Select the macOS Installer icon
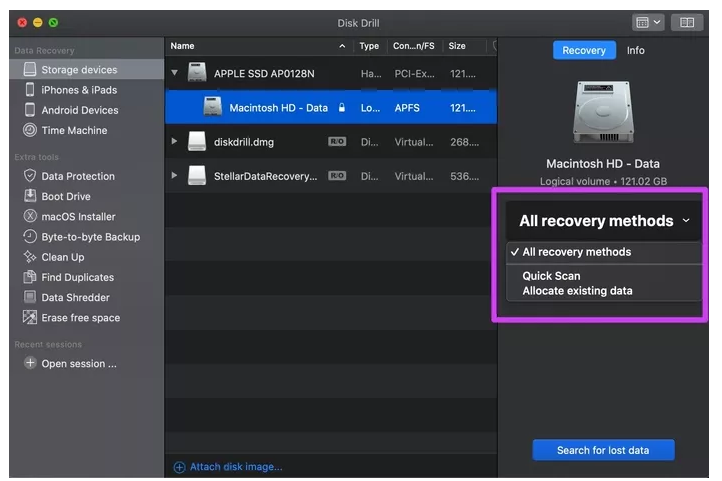 coord(30,217)
